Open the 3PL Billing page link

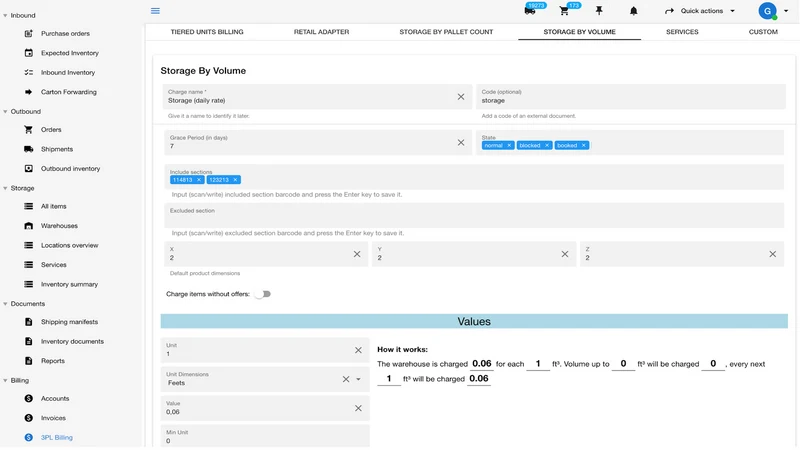point(57,437)
